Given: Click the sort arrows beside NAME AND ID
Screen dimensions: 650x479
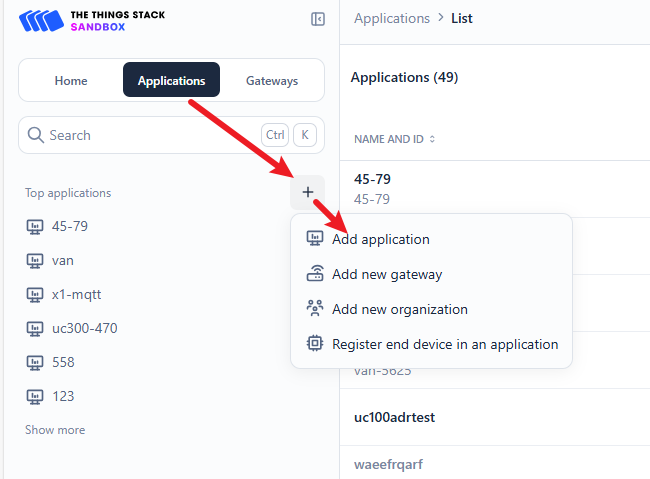Looking at the screenshot, I should pos(432,139).
